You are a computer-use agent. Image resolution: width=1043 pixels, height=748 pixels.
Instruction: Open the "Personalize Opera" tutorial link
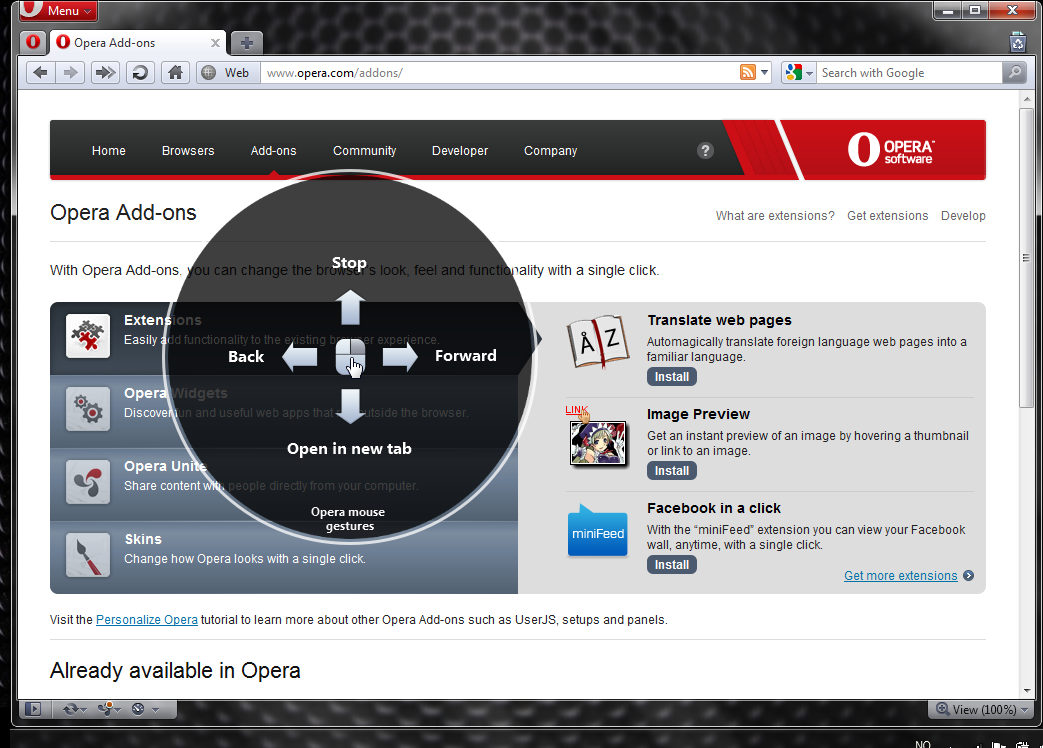[x=147, y=620]
